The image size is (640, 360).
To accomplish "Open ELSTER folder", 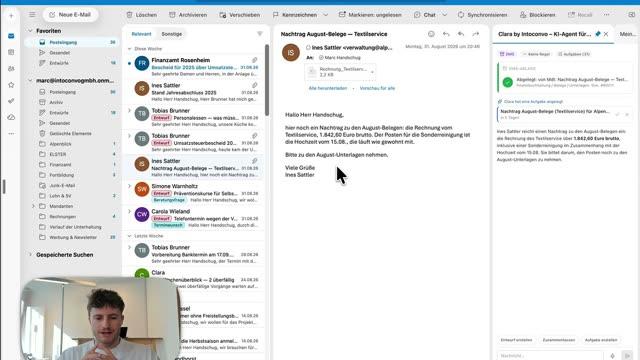I will click(72, 154).
